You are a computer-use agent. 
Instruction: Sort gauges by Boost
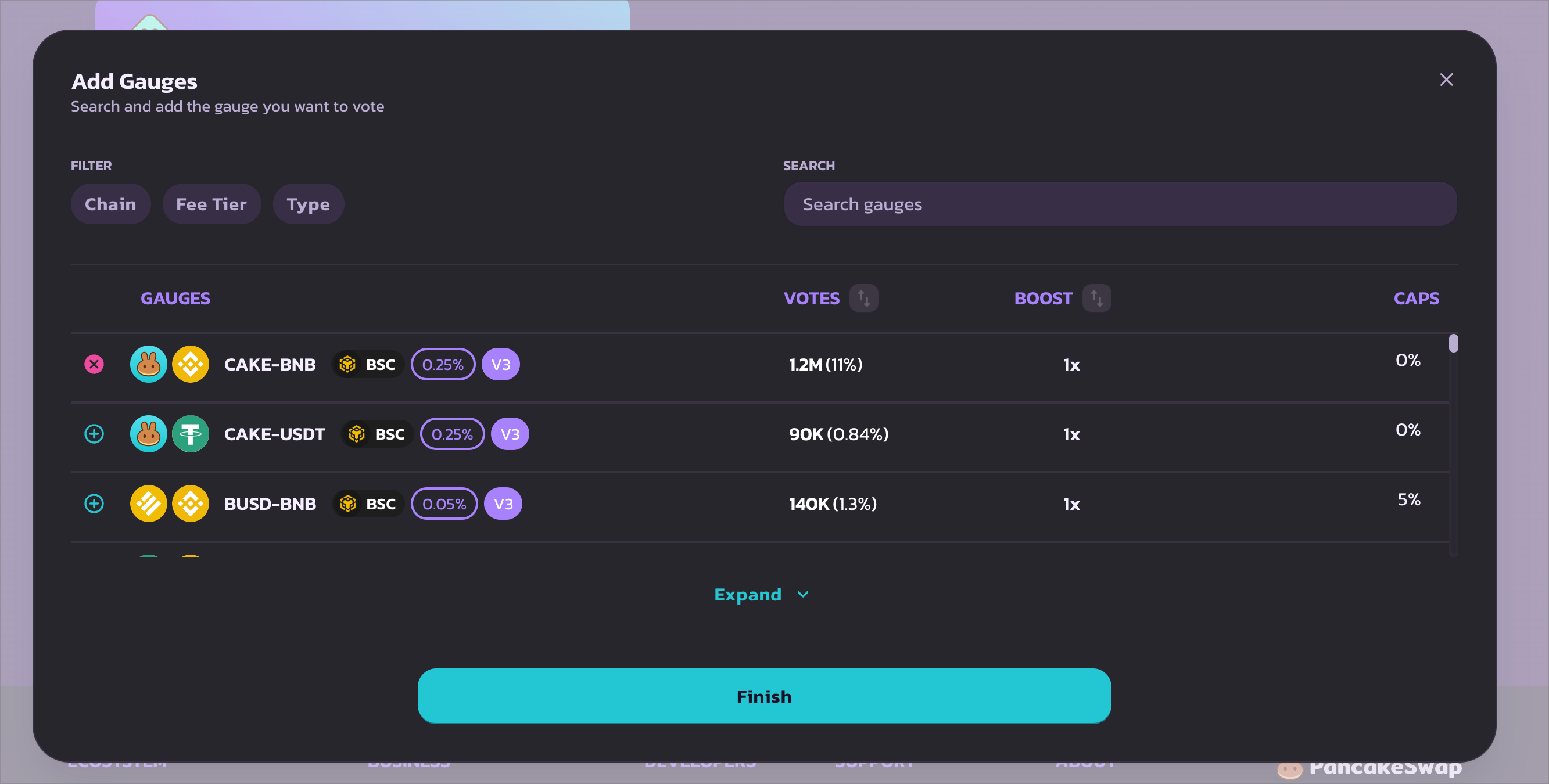click(x=1096, y=298)
